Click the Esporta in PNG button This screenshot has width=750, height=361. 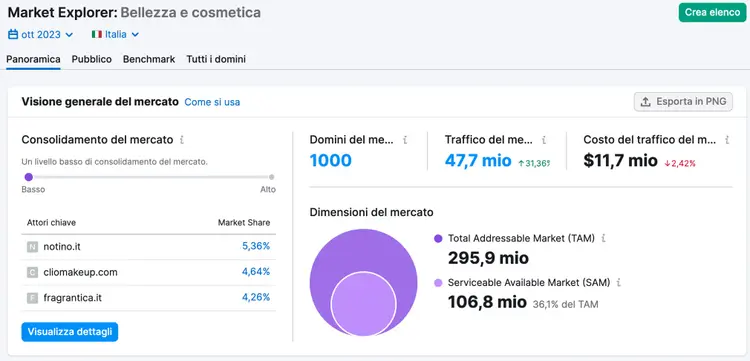(x=683, y=102)
